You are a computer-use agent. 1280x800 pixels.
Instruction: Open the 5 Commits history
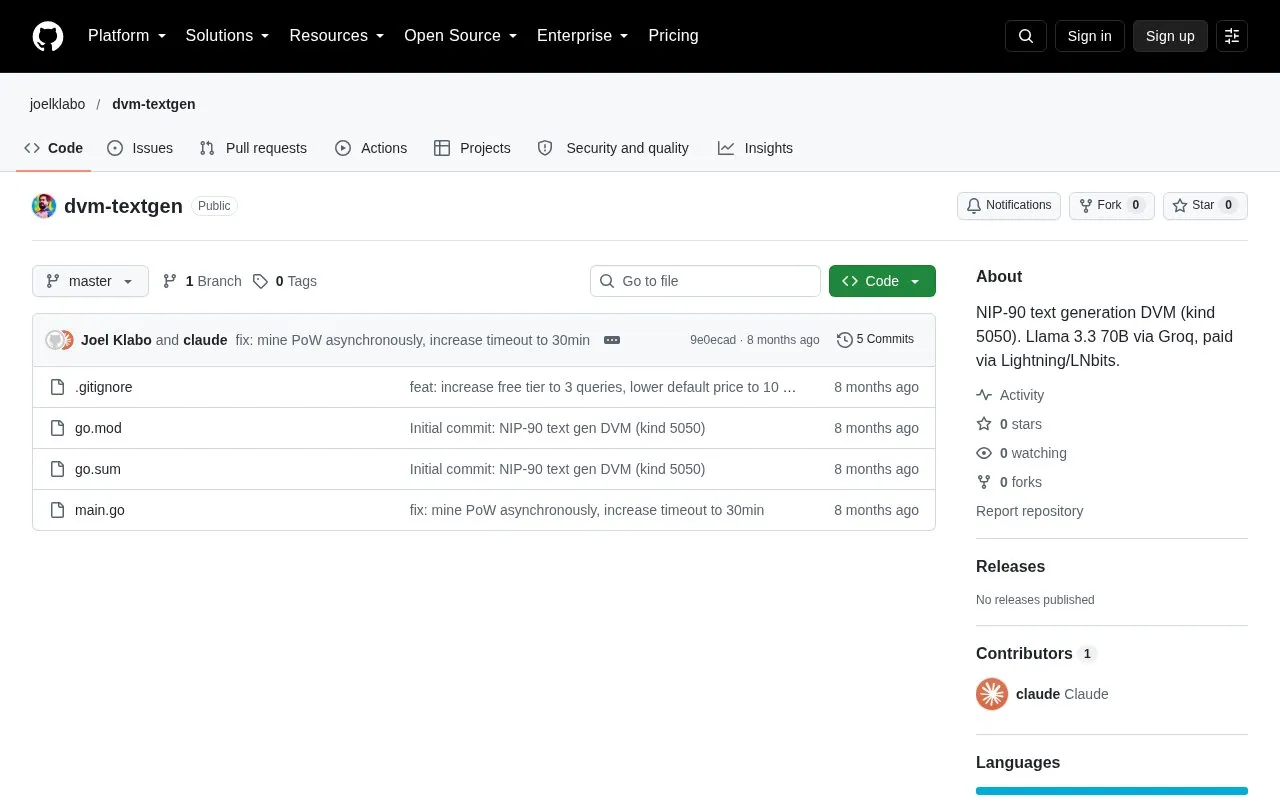(x=875, y=340)
